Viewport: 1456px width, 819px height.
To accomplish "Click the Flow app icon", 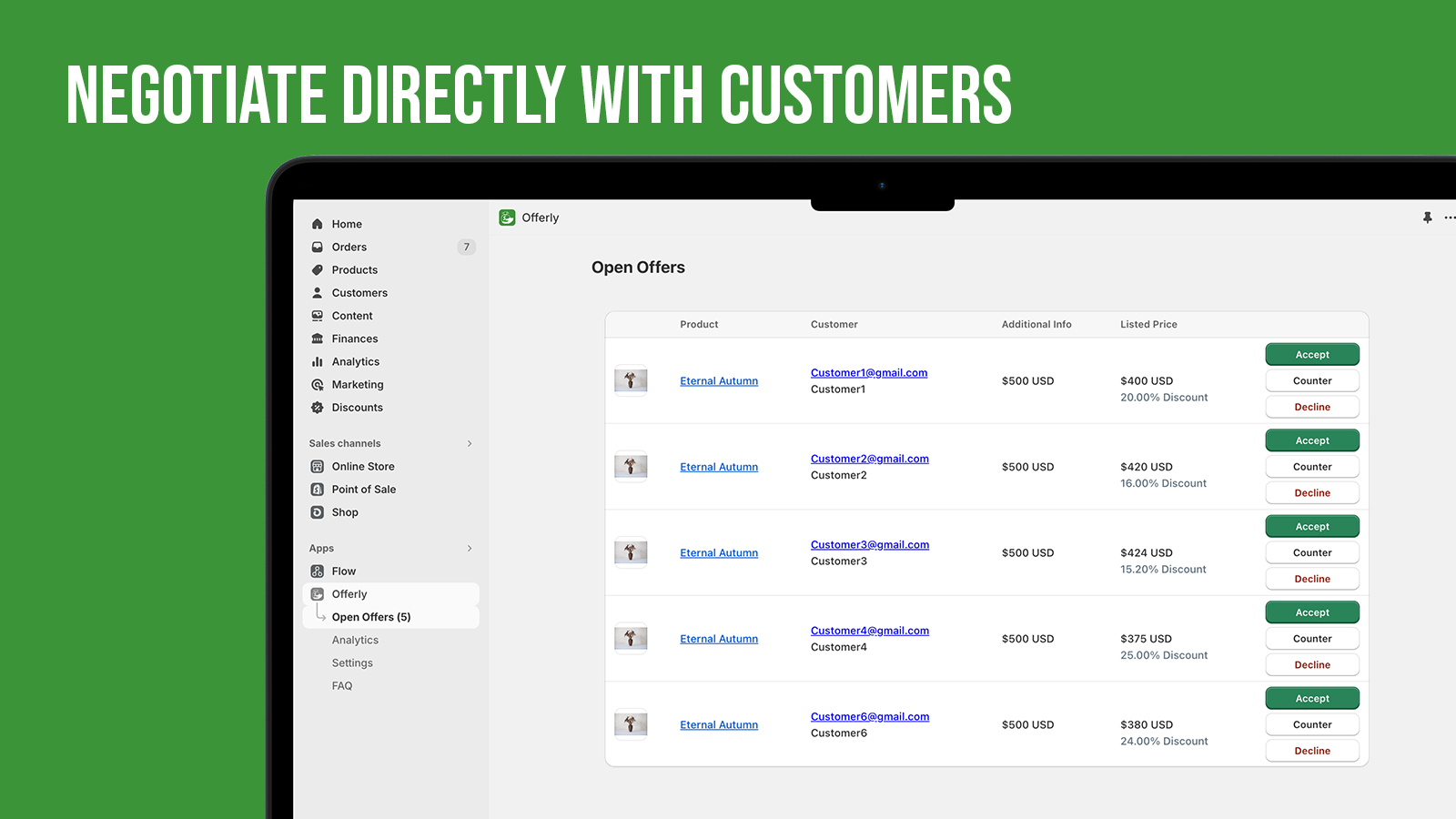I will [318, 571].
